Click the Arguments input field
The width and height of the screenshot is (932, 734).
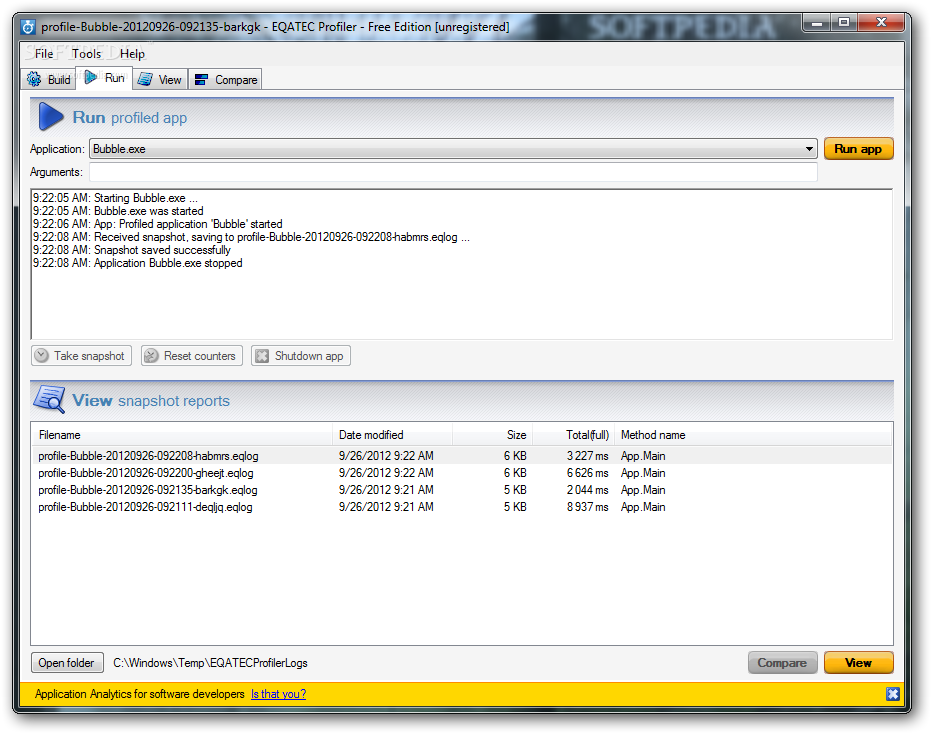[454, 172]
